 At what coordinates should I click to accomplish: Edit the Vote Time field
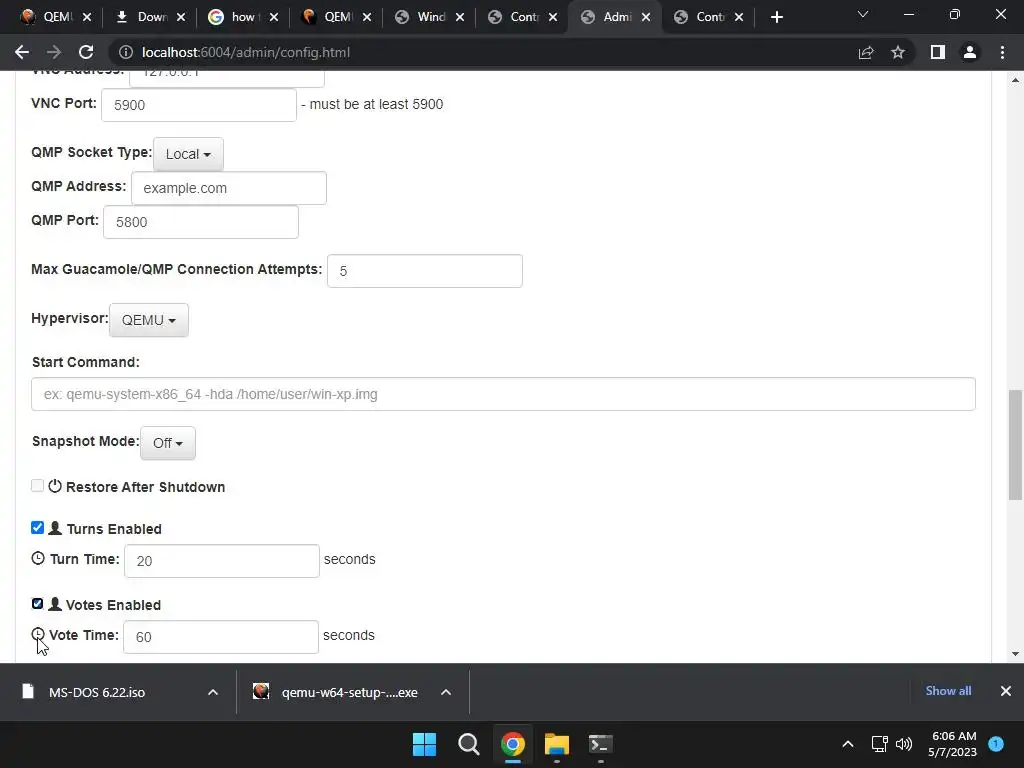pos(221,637)
